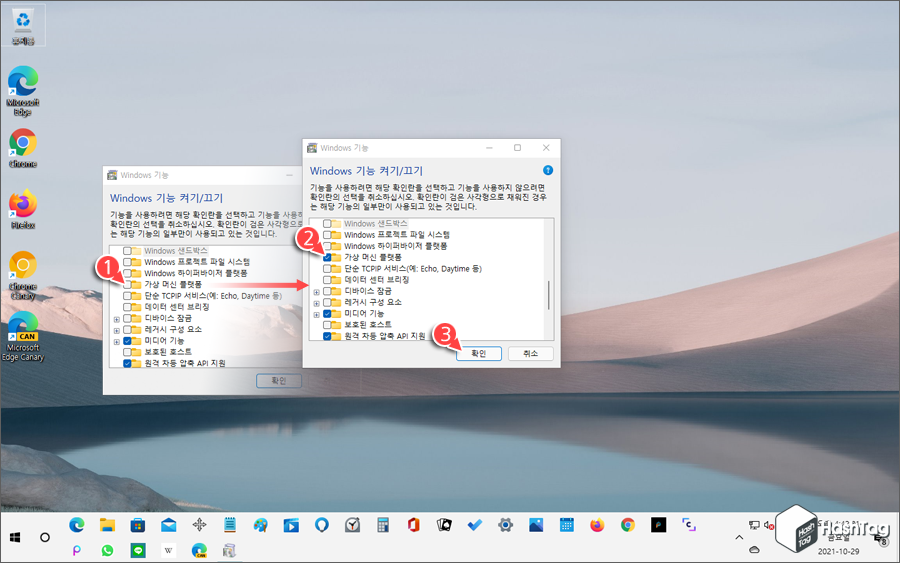This screenshot has height=563, width=900.
Task: Check 데이터 센터 브리징 in front dialog
Action: 327,279
